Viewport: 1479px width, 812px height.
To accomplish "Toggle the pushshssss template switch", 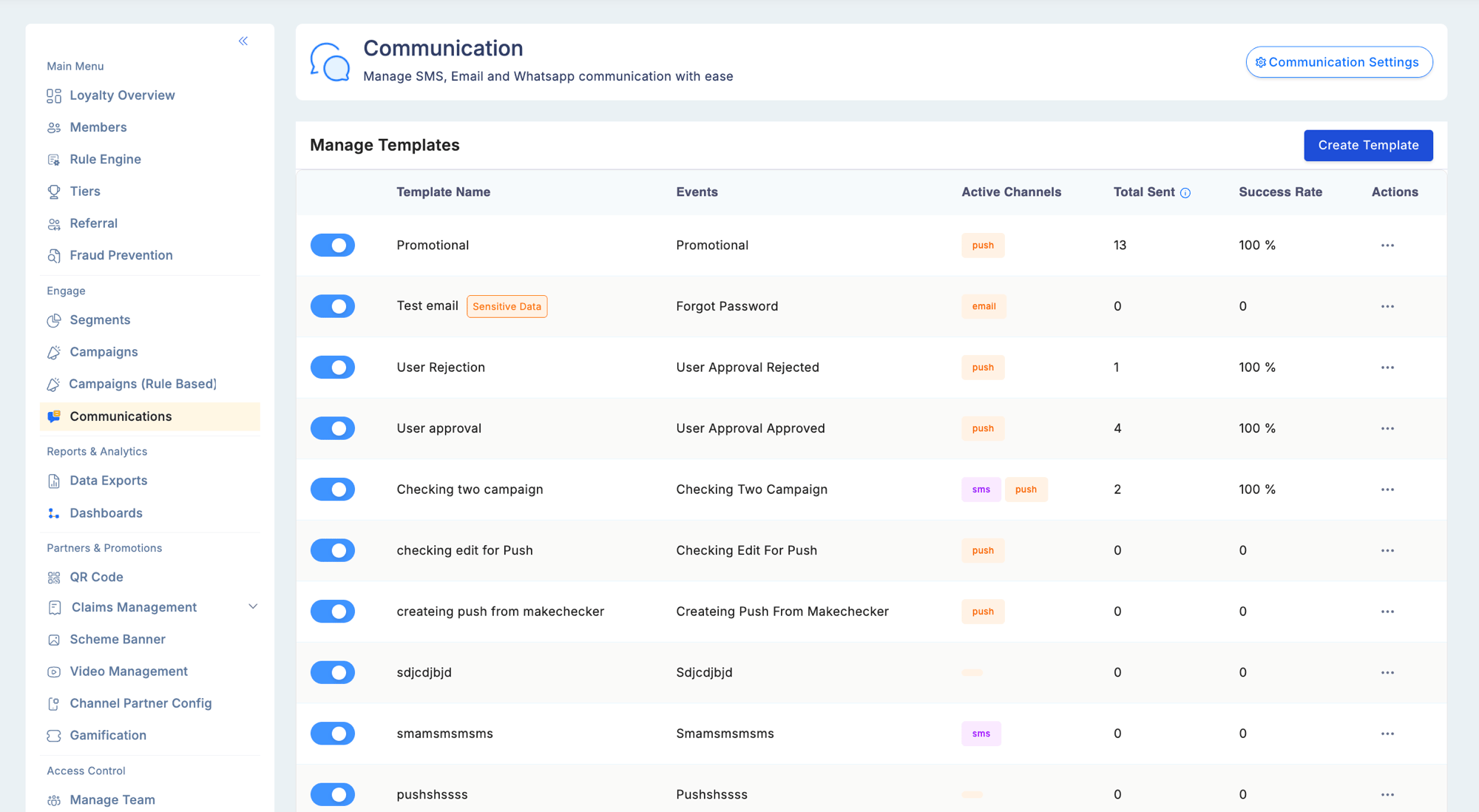I will click(333, 794).
